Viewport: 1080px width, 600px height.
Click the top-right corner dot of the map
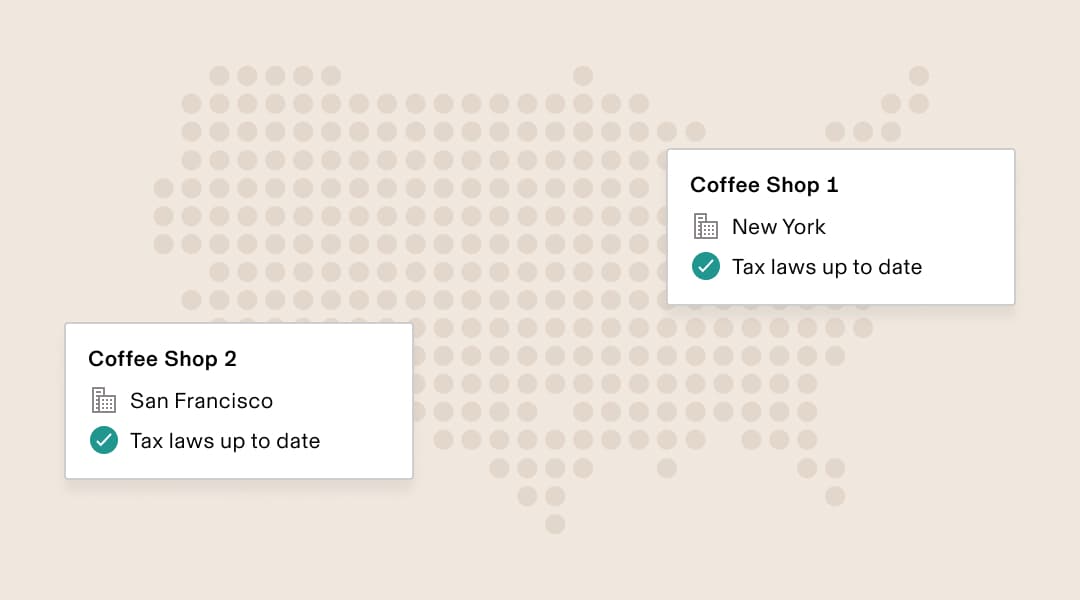pyautogui.click(x=918, y=76)
